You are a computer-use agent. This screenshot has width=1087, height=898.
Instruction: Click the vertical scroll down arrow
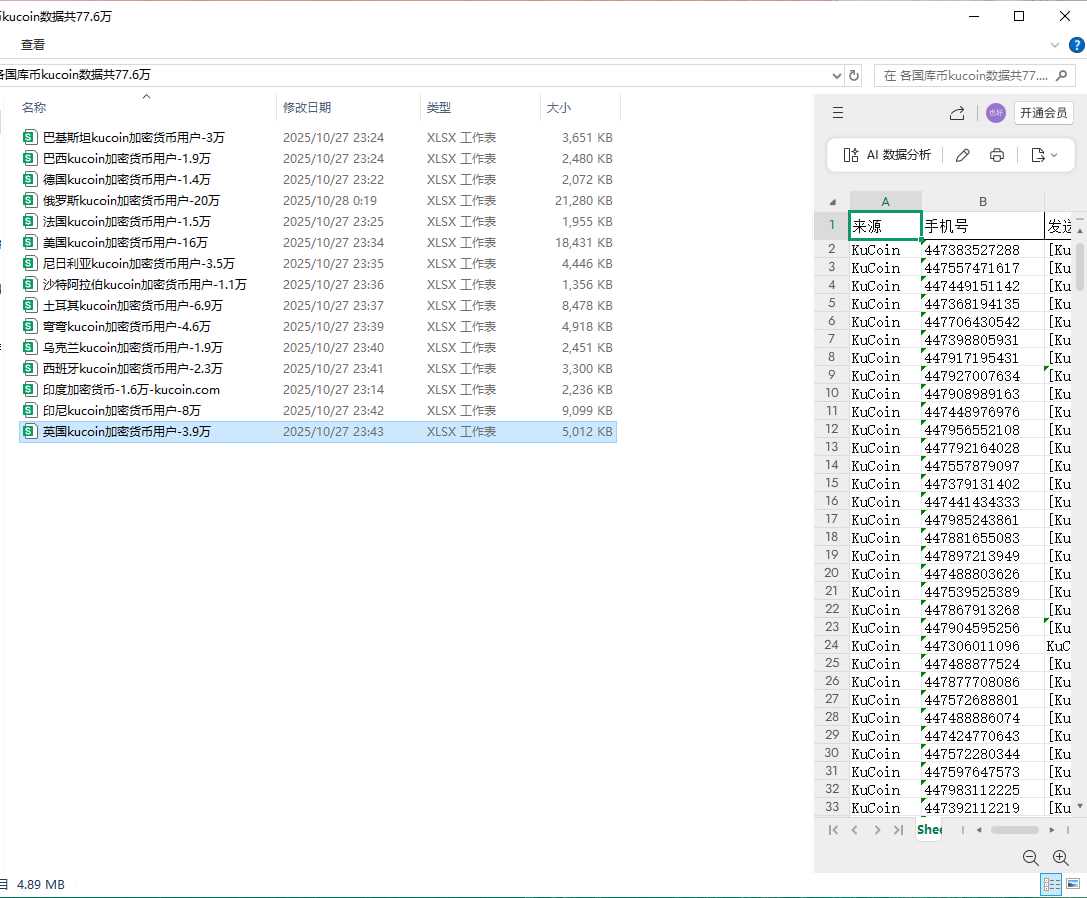[1080, 806]
